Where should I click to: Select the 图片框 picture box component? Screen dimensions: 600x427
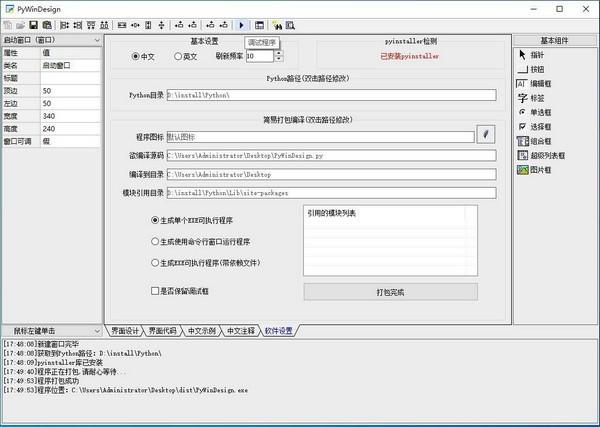534,170
